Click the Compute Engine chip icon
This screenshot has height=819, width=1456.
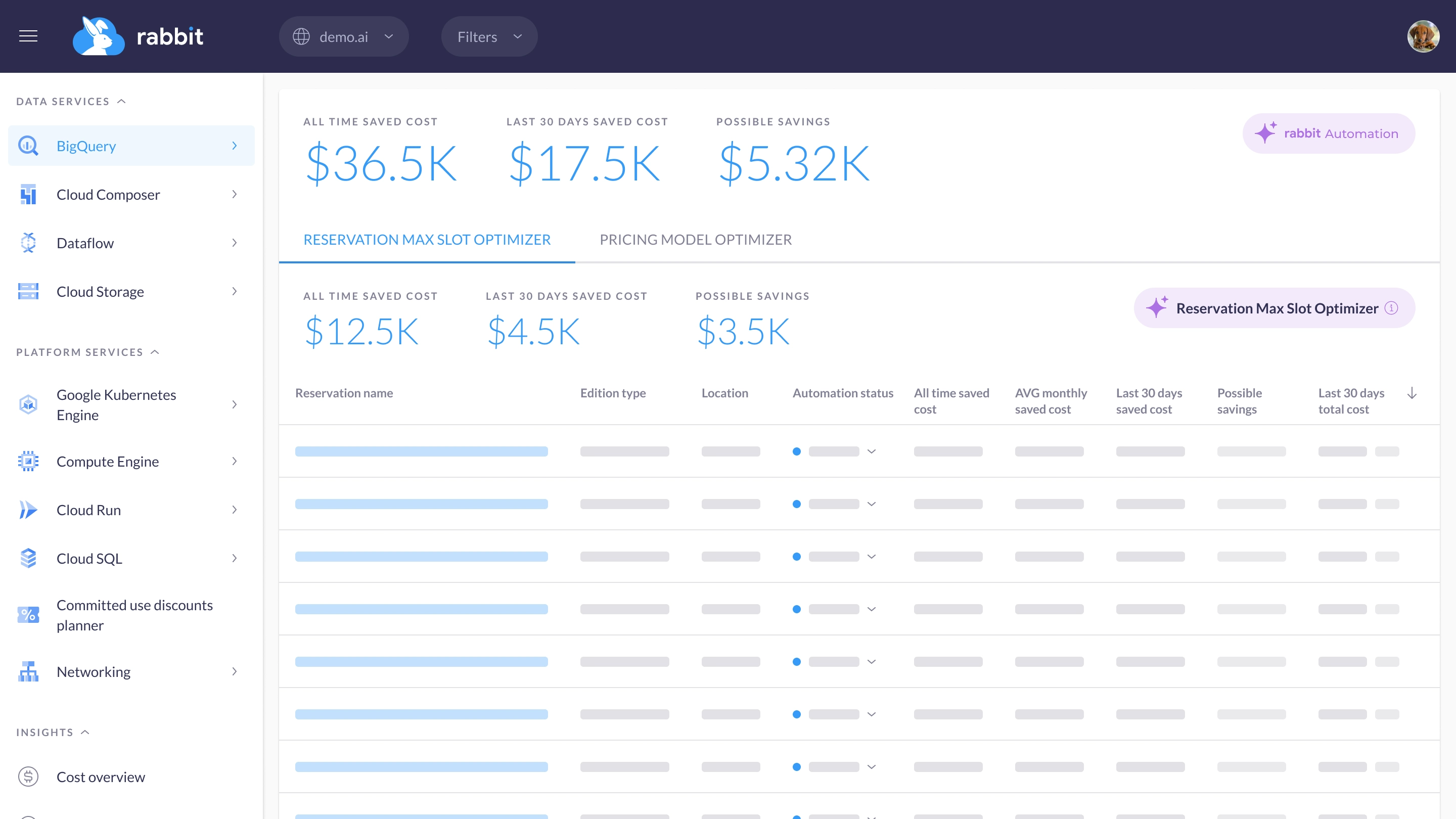point(28,461)
